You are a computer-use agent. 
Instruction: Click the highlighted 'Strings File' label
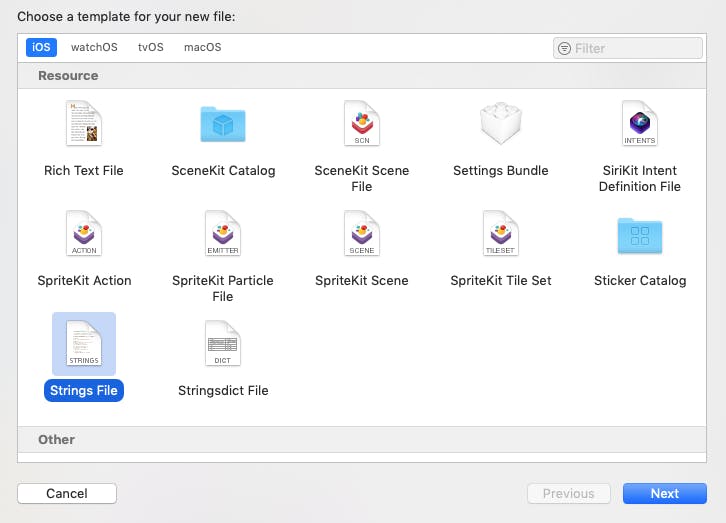click(84, 391)
